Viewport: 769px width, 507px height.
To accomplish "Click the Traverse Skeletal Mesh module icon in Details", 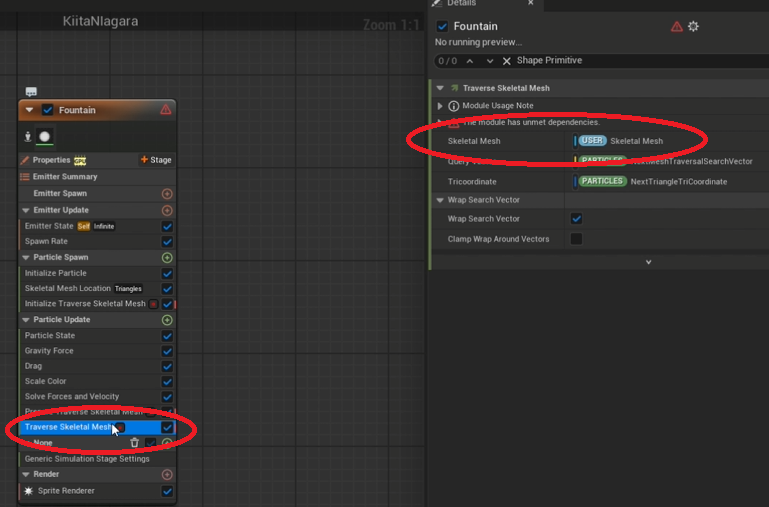I will tap(455, 88).
